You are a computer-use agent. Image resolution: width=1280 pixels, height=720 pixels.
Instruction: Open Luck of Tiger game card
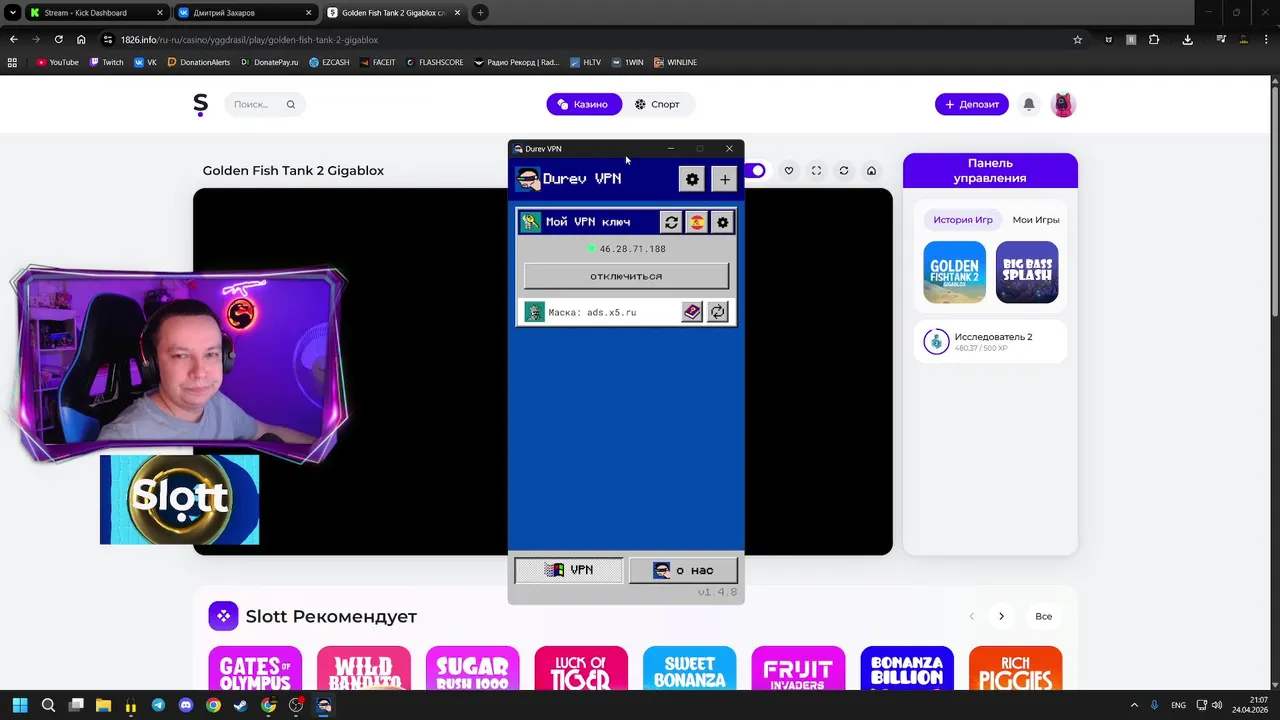coord(581,668)
